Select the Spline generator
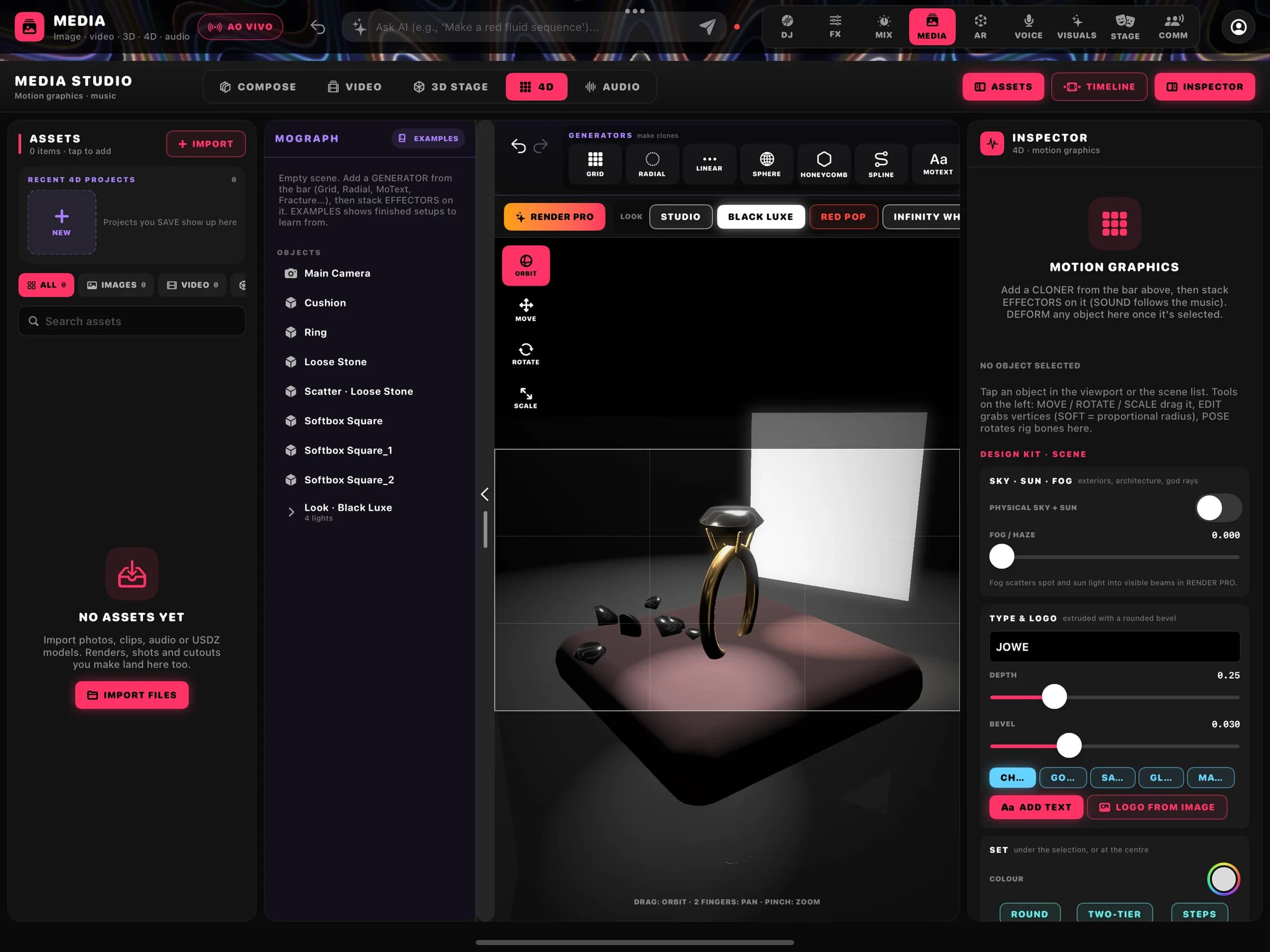This screenshot has height=952, width=1270. pyautogui.click(x=881, y=164)
